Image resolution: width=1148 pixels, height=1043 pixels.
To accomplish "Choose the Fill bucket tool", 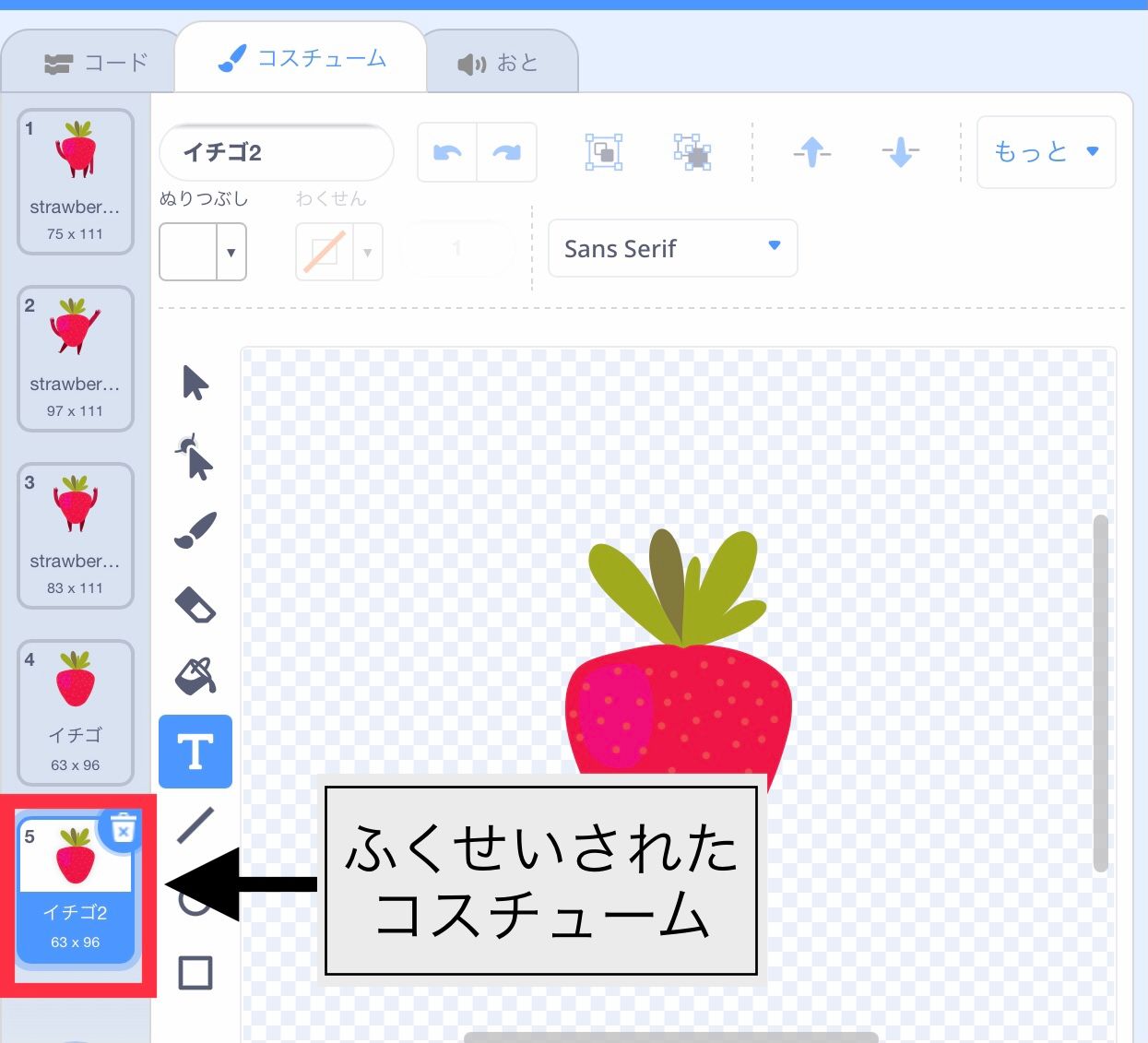I will [195, 676].
